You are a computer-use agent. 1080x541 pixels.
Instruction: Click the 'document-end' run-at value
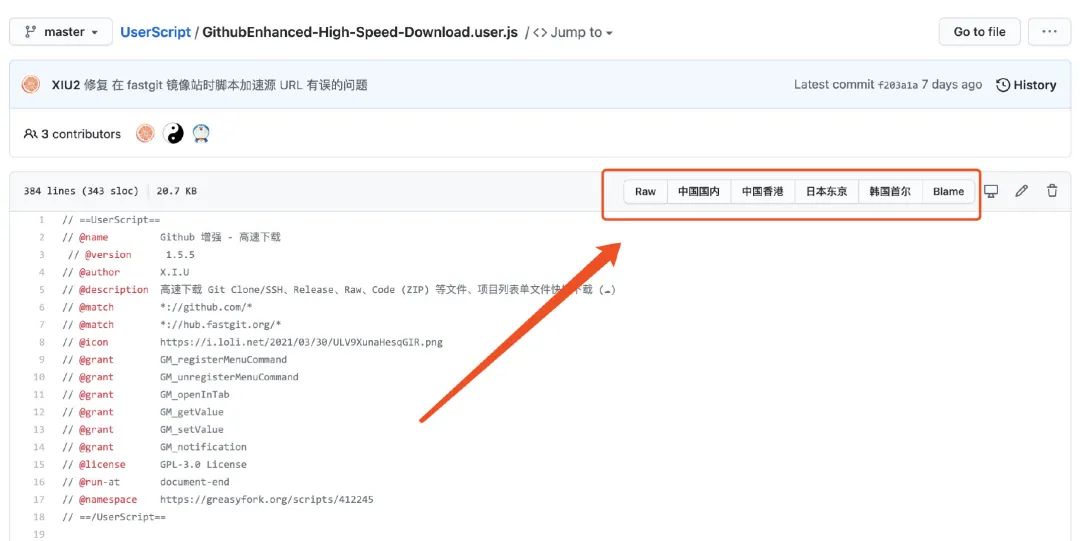pyautogui.click(x=194, y=482)
